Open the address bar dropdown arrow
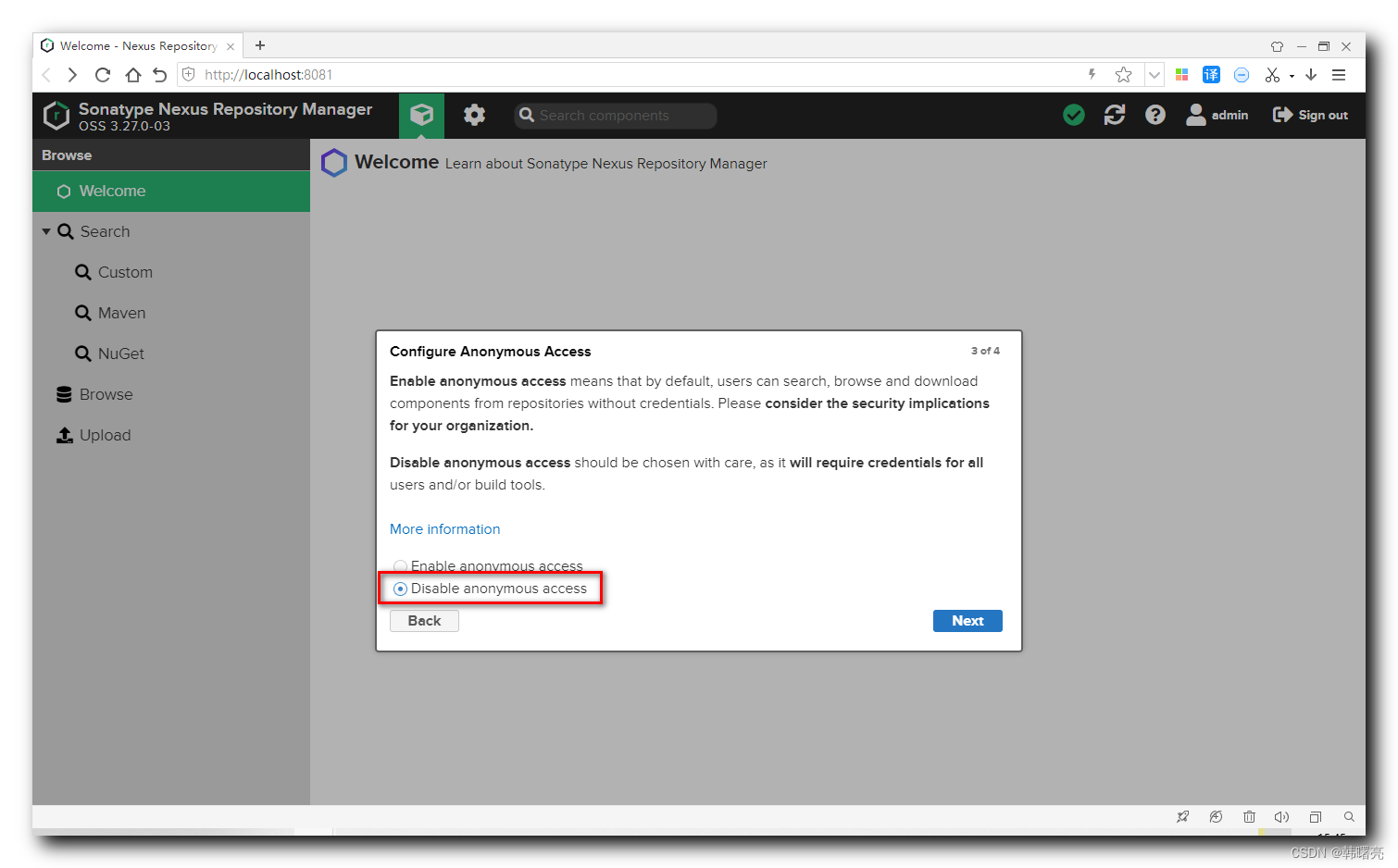Image resolution: width=1398 pixels, height=868 pixels. (x=1155, y=75)
